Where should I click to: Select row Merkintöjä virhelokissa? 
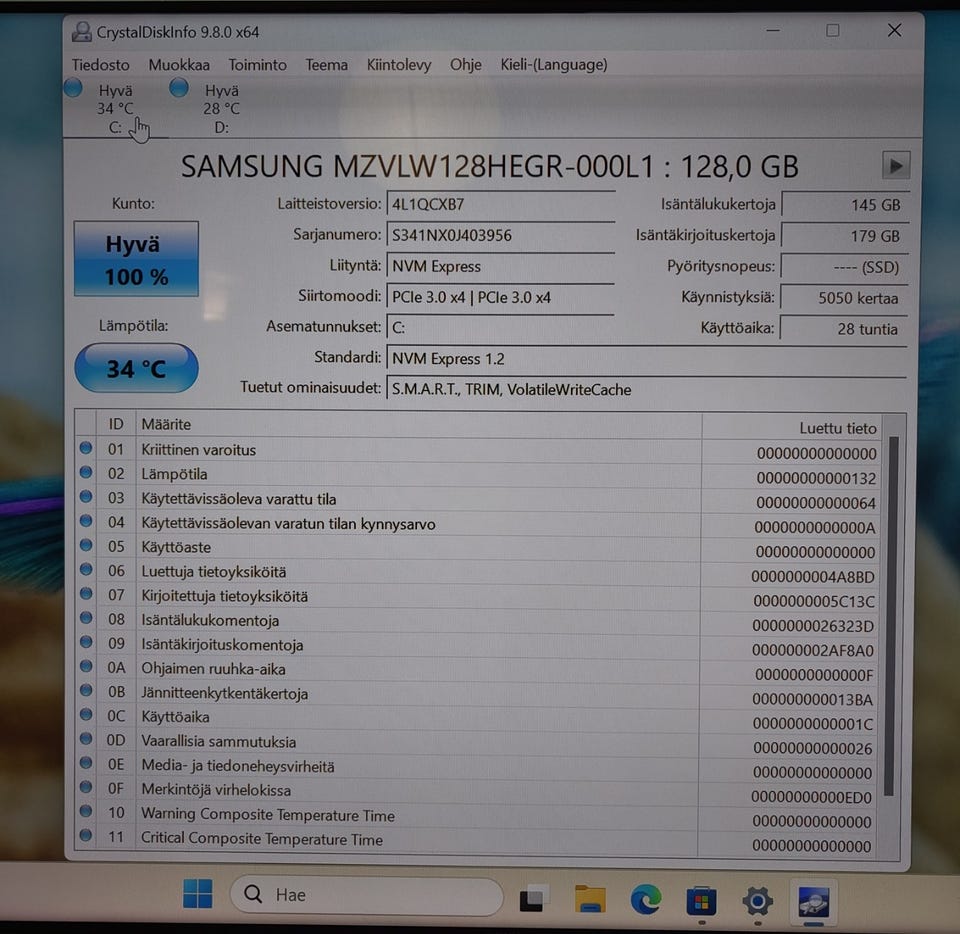tap(478, 791)
